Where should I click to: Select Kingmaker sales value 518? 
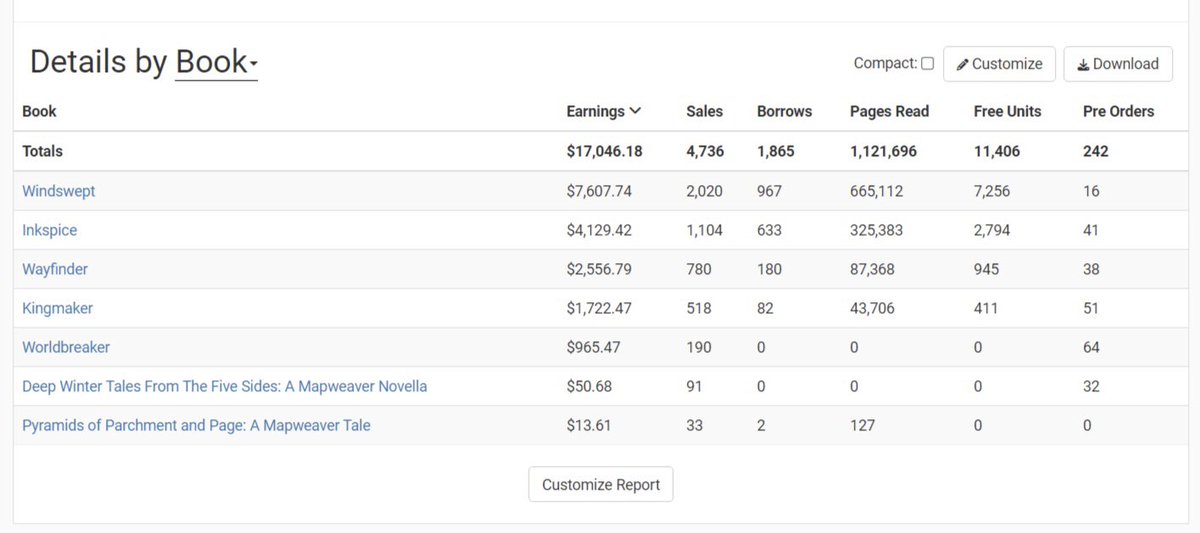699,308
